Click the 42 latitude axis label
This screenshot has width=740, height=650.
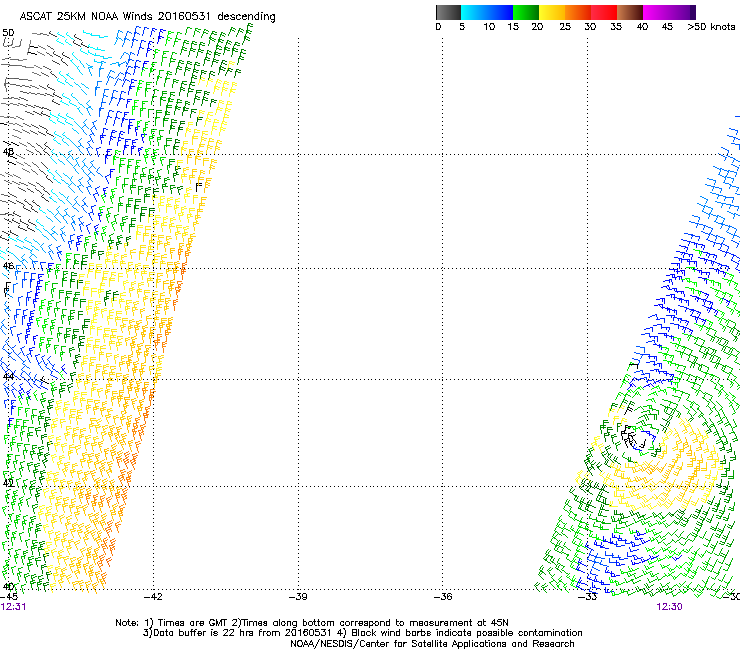point(8,483)
